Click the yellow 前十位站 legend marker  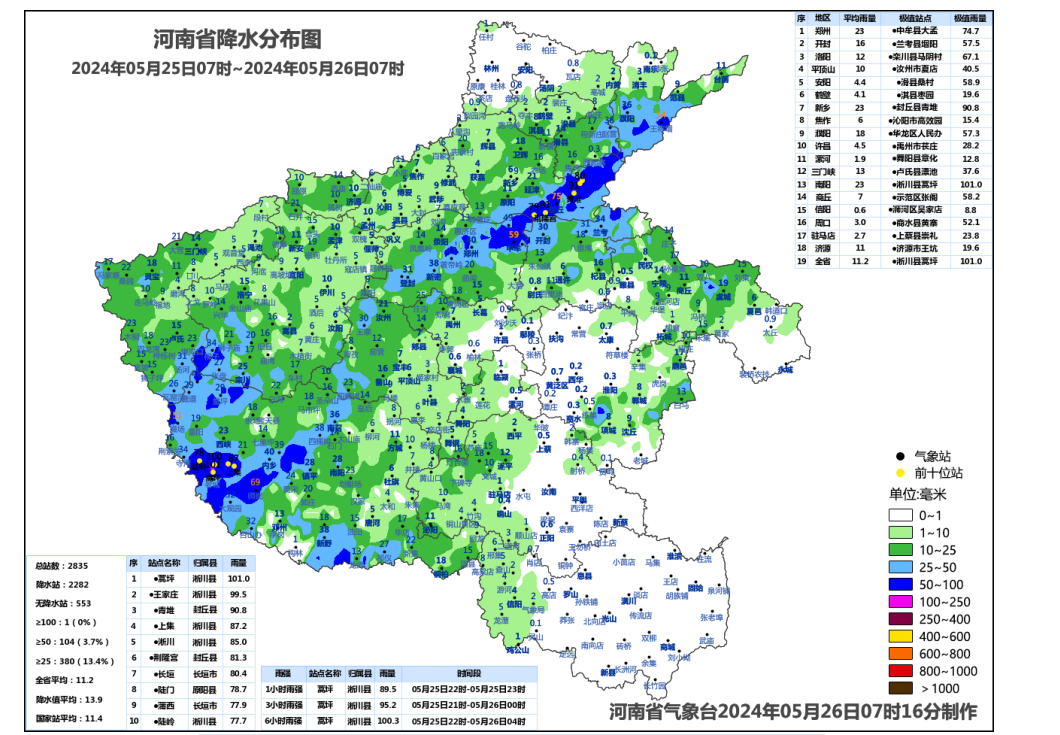899,470
